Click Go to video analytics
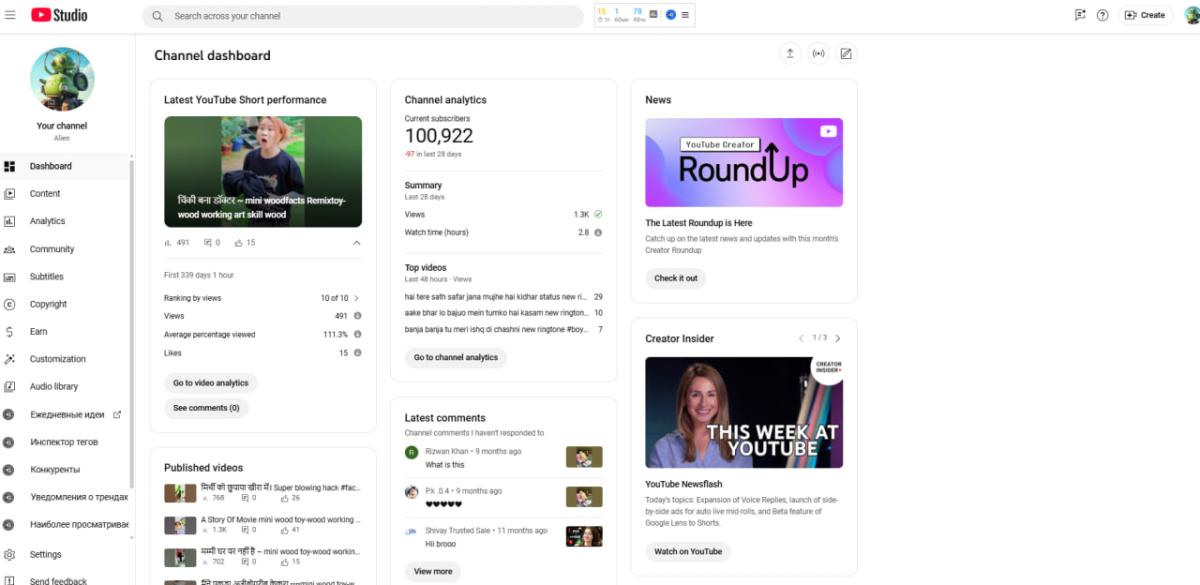 click(x=211, y=383)
